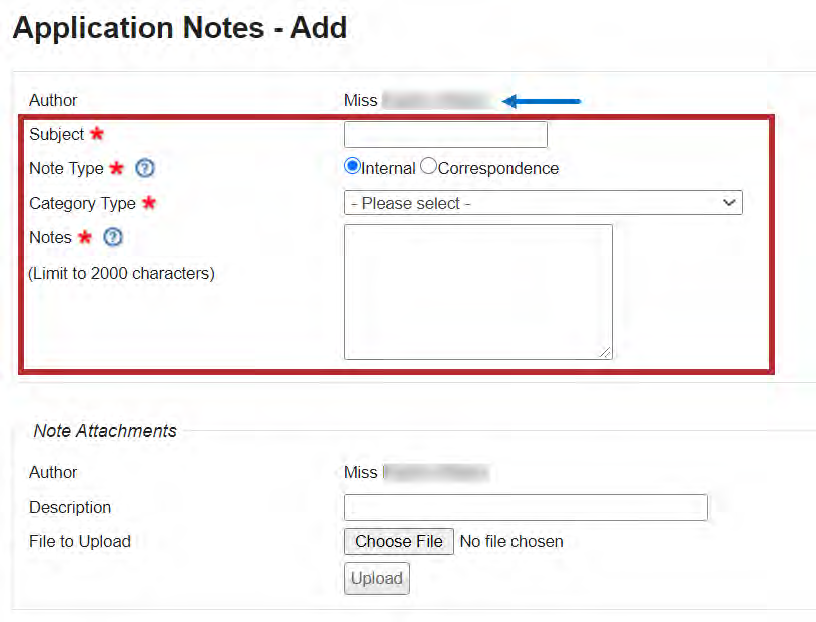The image size is (816, 622).
Task: Focus the Subject text field
Action: coord(446,134)
